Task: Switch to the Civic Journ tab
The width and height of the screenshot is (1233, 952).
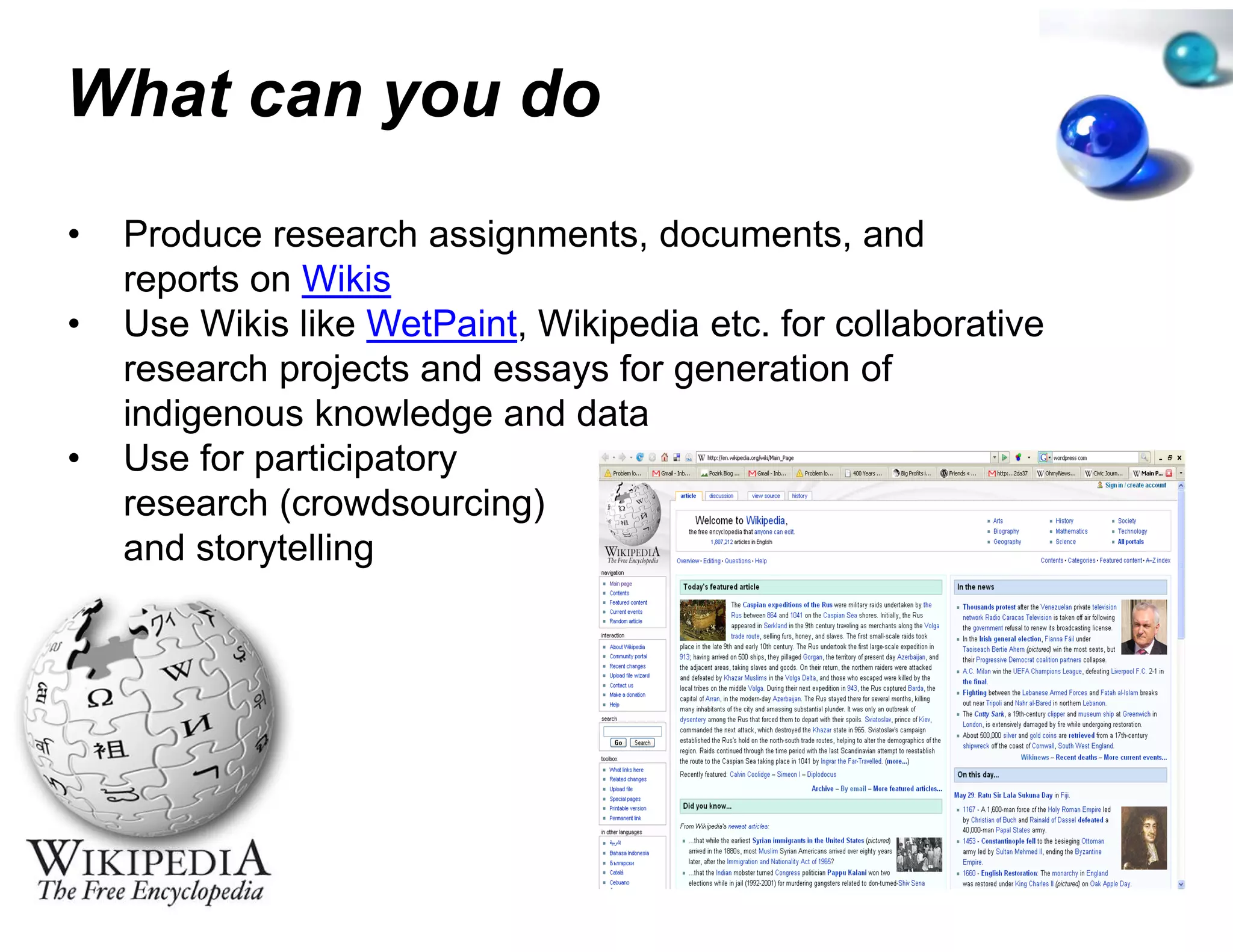Action: pyautogui.click(x=1105, y=474)
